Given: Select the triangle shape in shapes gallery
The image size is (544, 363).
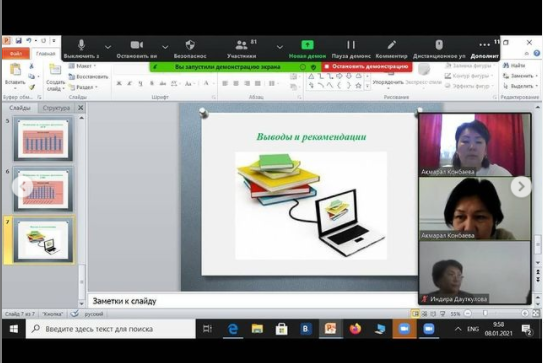Looking at the screenshot, I should (x=311, y=76).
